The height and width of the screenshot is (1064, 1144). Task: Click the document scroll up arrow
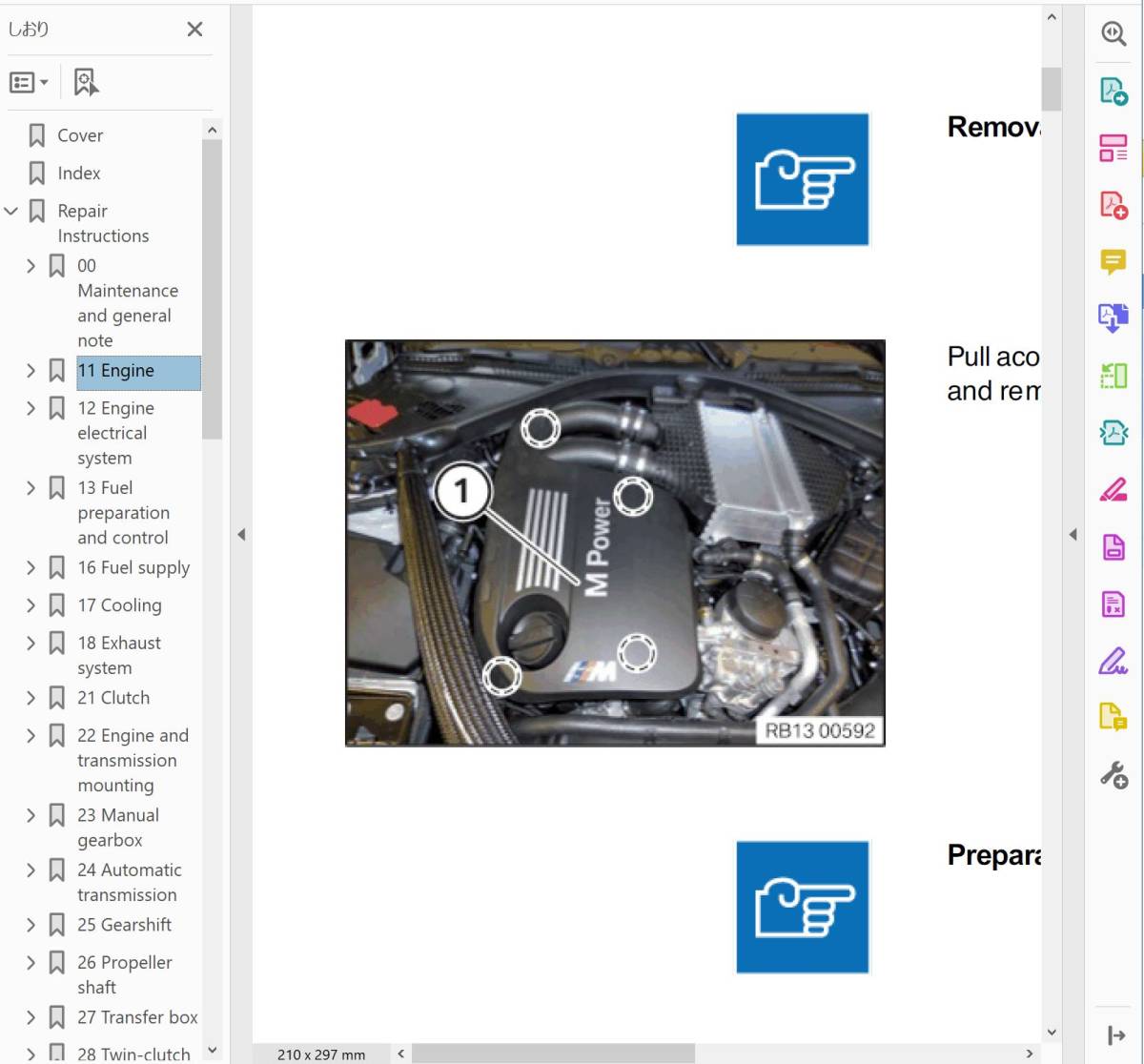[x=1052, y=17]
